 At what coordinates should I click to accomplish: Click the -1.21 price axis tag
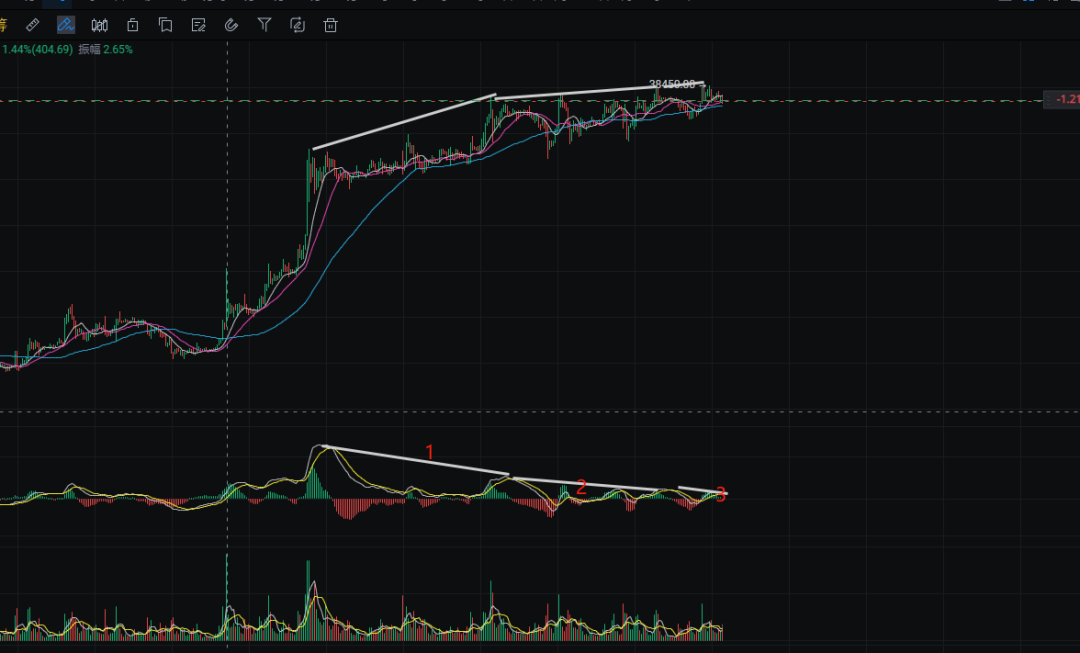pos(1063,100)
